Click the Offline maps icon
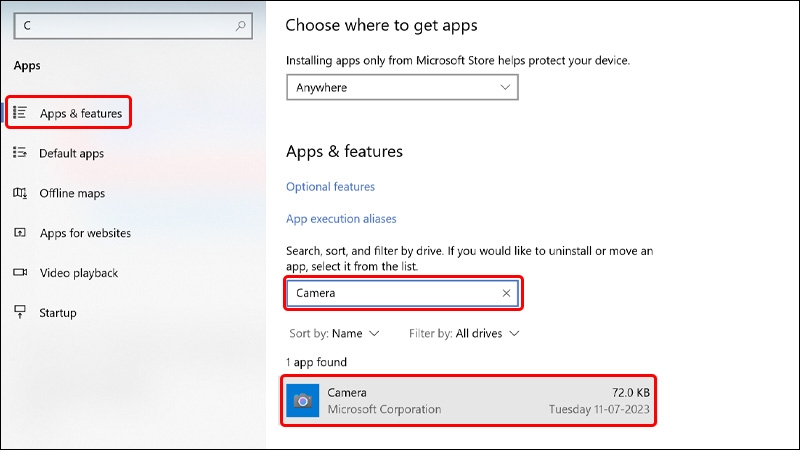 coord(20,193)
